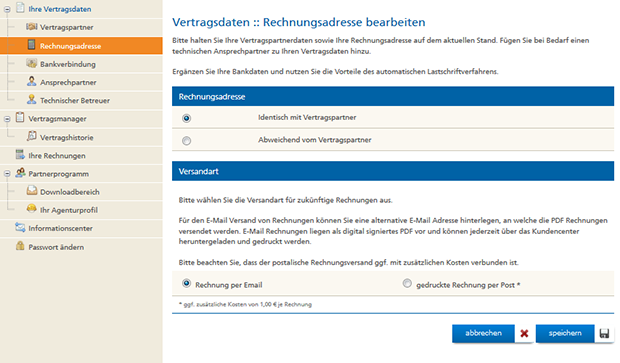Click the page title Vertragsdaten :: Rechnungsadresse bearbeiten
The width and height of the screenshot is (620, 363).
299,22
